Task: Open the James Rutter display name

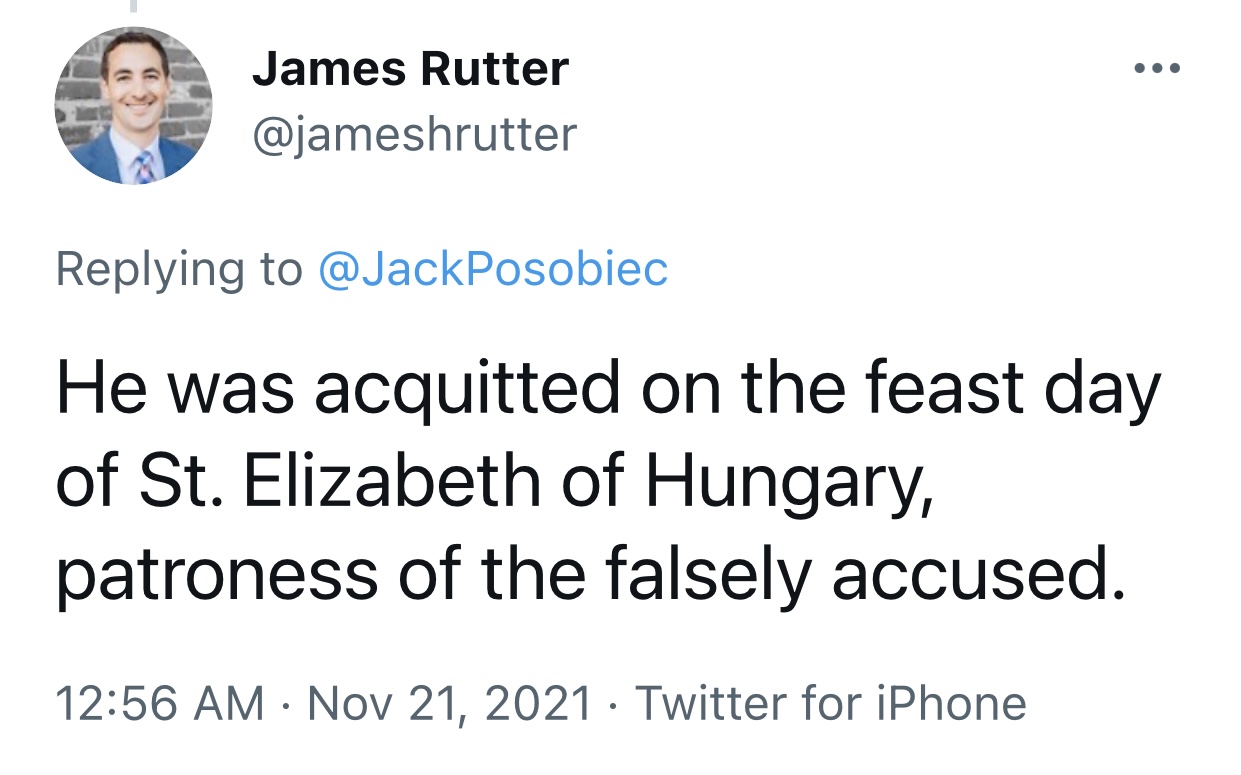Action: (410, 69)
